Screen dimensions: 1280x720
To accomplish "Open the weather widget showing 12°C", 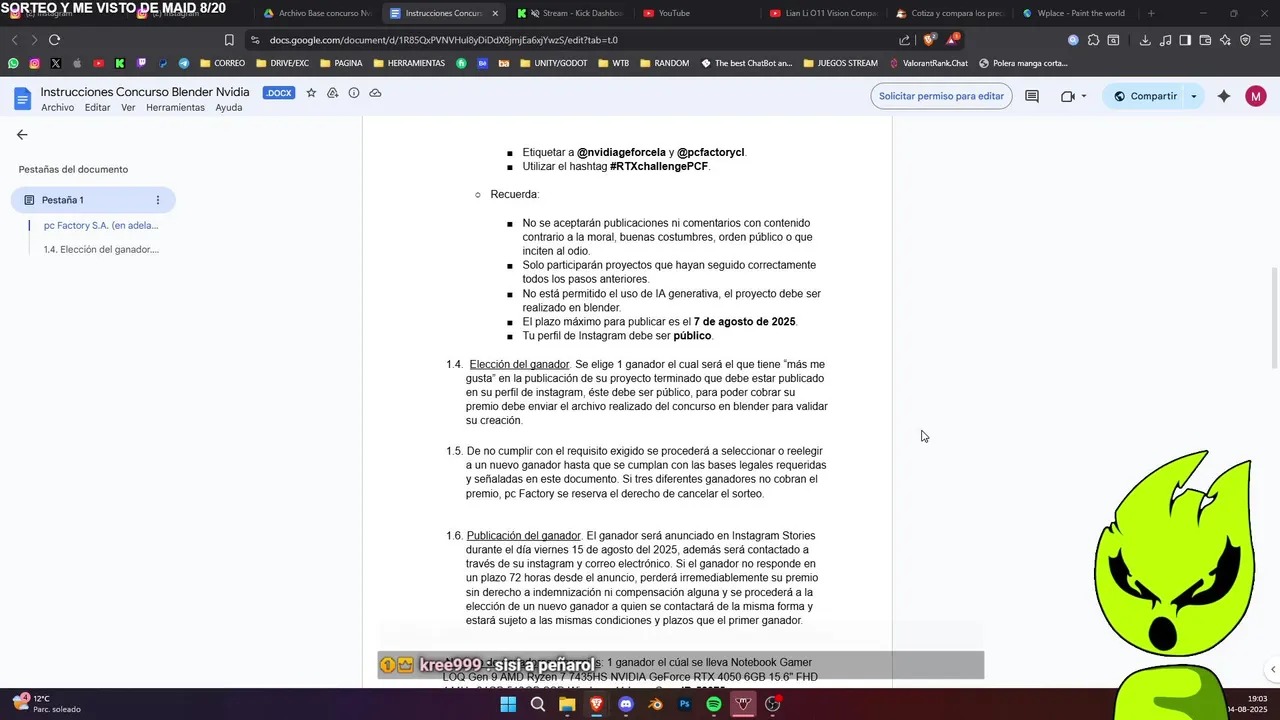I will click(x=46, y=704).
